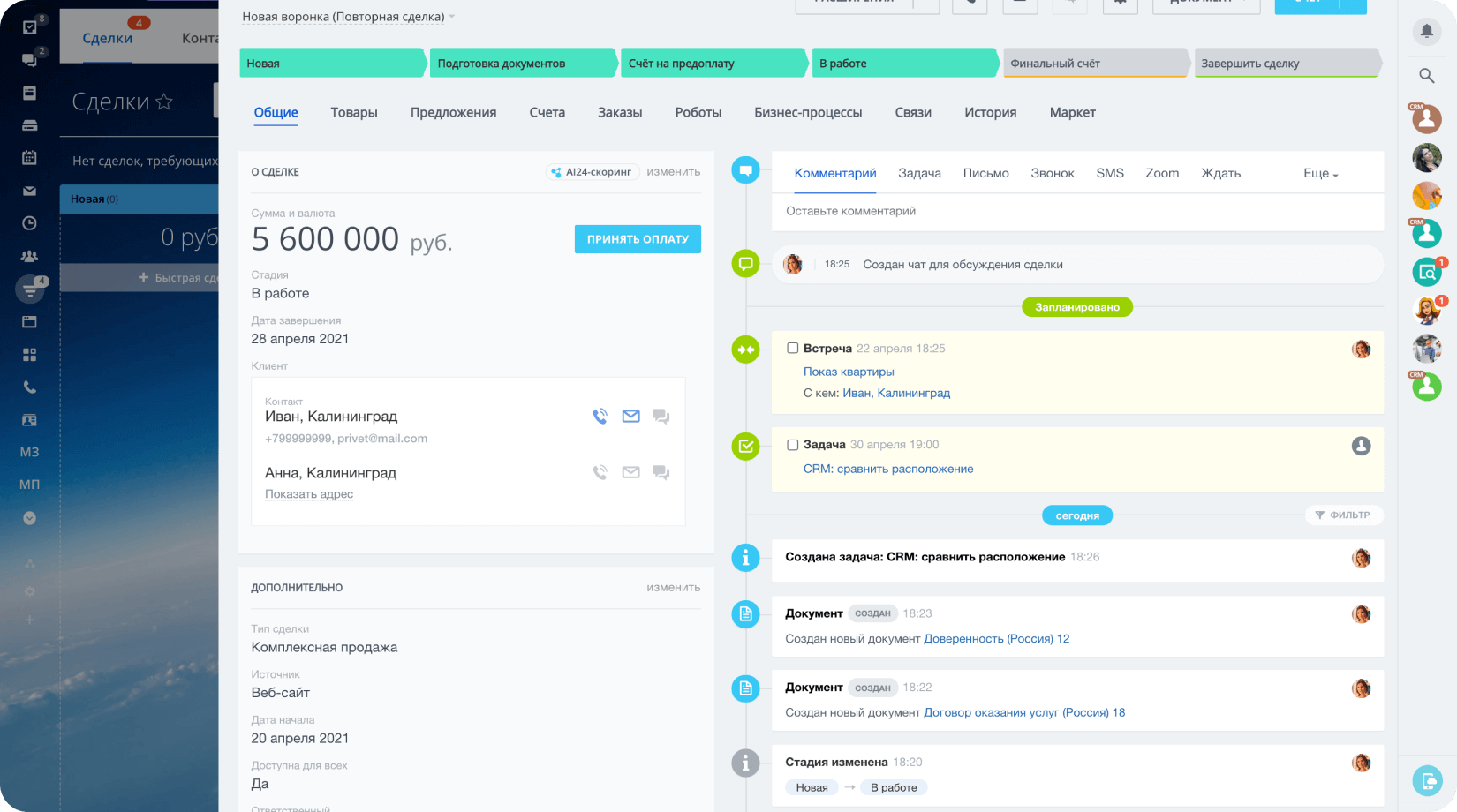Call Иван, Калининград using the phone icon

[x=600, y=416]
